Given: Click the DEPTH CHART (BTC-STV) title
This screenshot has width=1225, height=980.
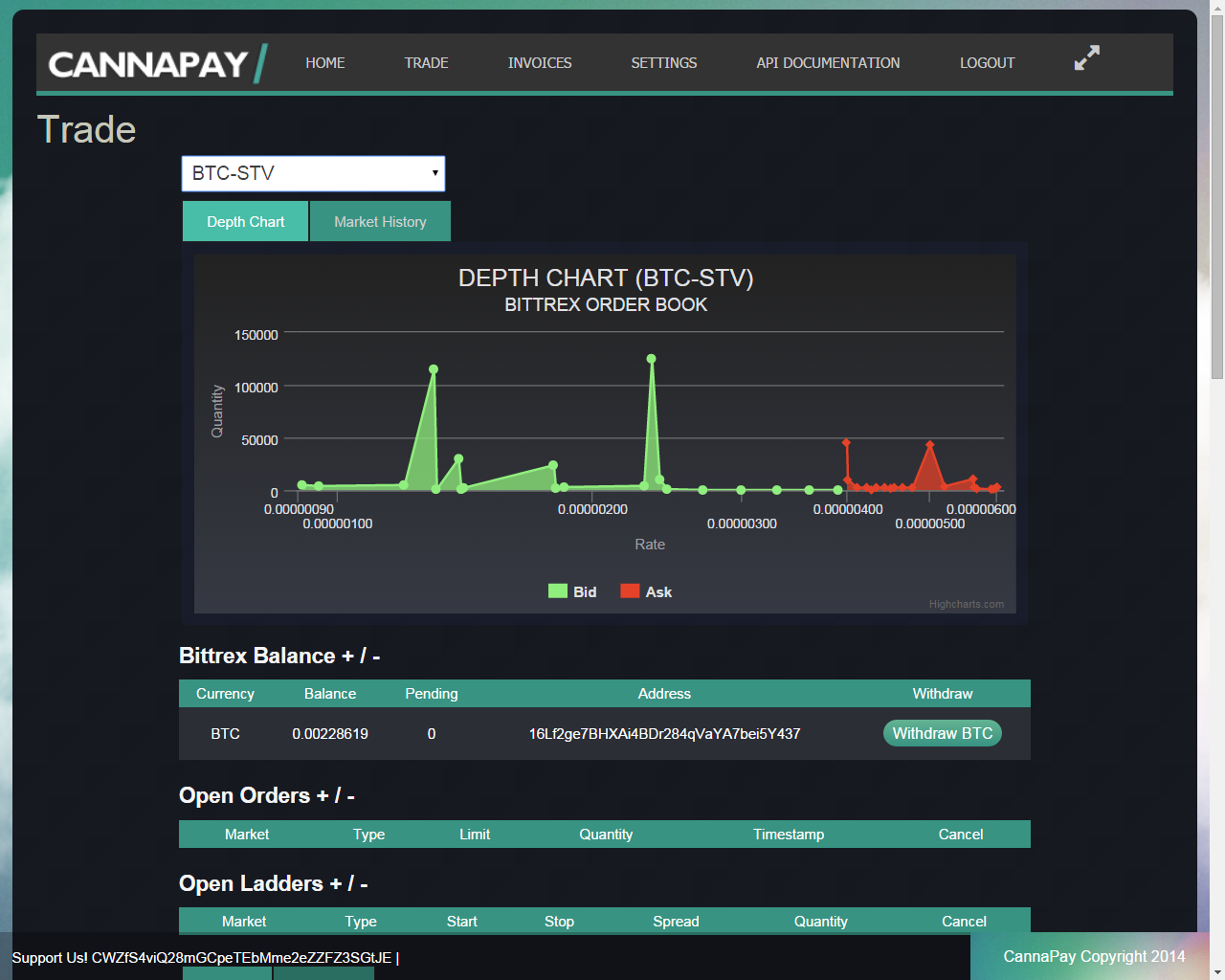Looking at the screenshot, I should click(606, 278).
